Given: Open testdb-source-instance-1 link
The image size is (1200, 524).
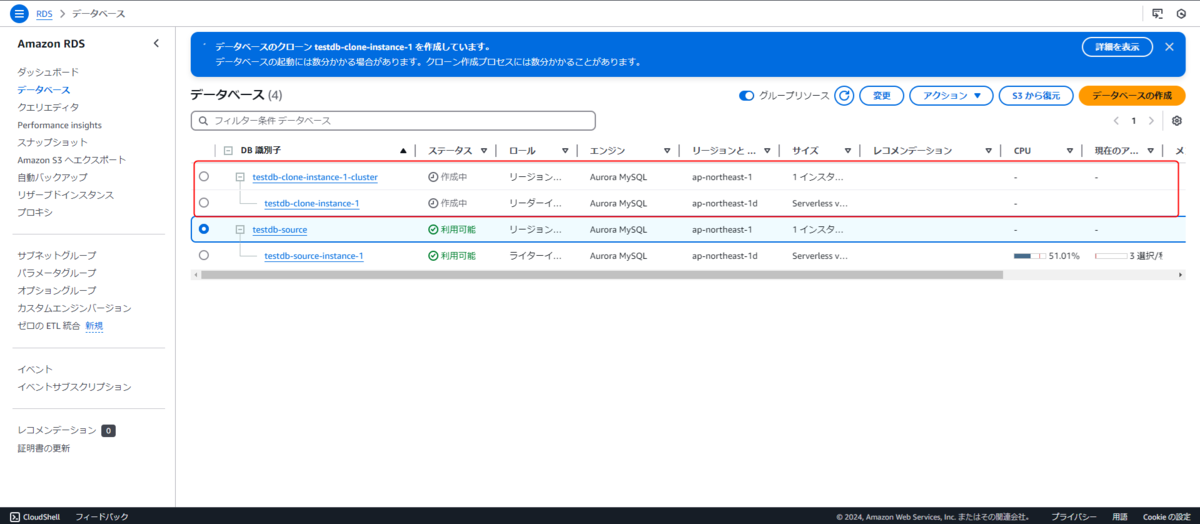Looking at the screenshot, I should click(313, 255).
